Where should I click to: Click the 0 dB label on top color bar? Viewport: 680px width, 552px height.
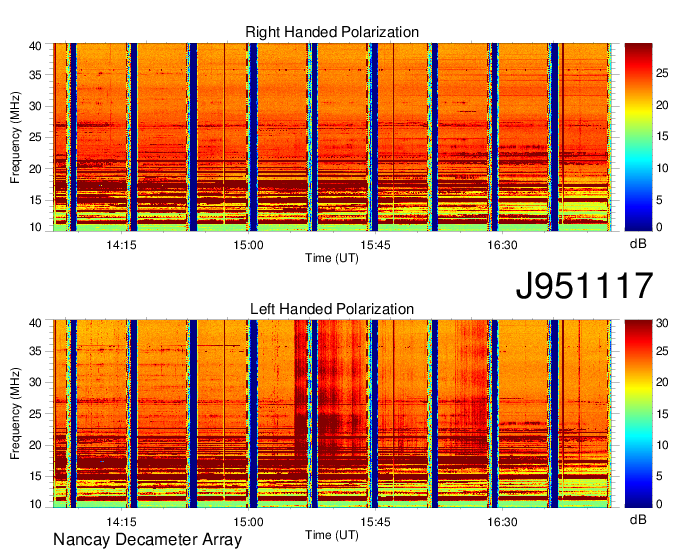coord(659,227)
